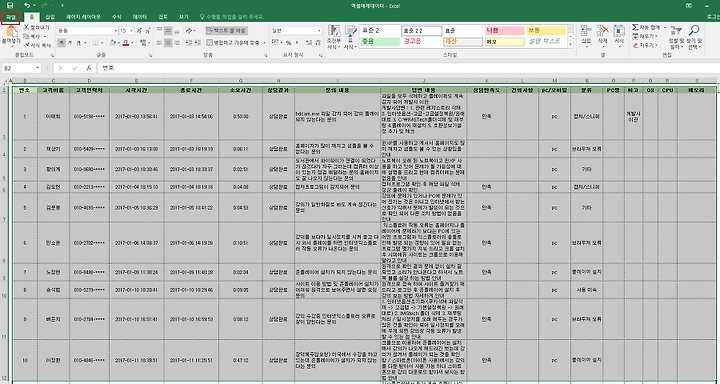720x384 pixels.
Task: Click the Percent Style icon
Action: (x=288, y=43)
